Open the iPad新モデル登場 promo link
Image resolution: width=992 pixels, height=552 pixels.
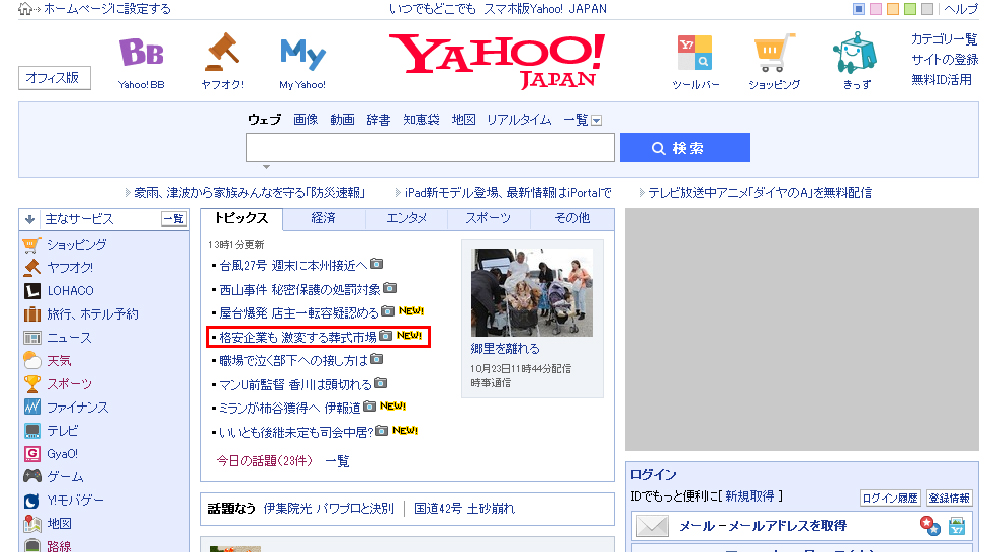pyautogui.click(x=508, y=193)
